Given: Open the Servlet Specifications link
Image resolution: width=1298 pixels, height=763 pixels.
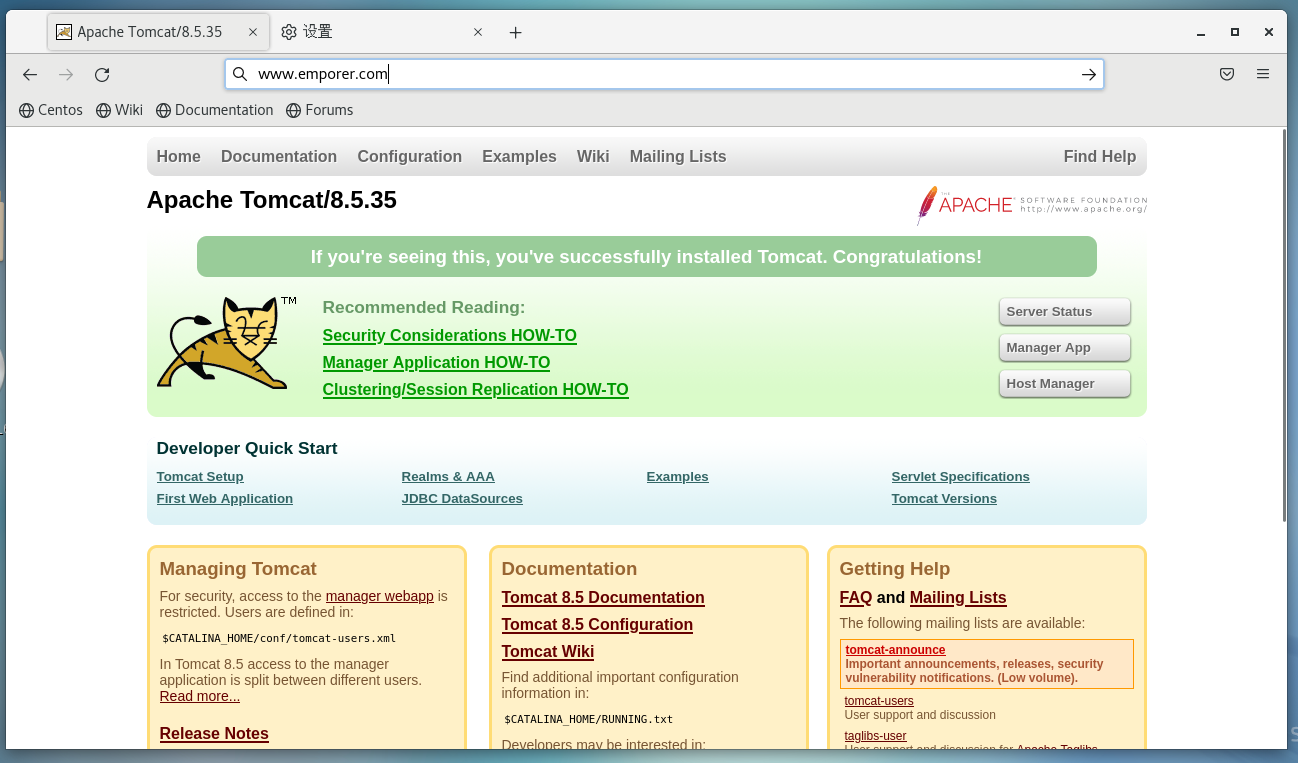Looking at the screenshot, I should click(x=960, y=477).
